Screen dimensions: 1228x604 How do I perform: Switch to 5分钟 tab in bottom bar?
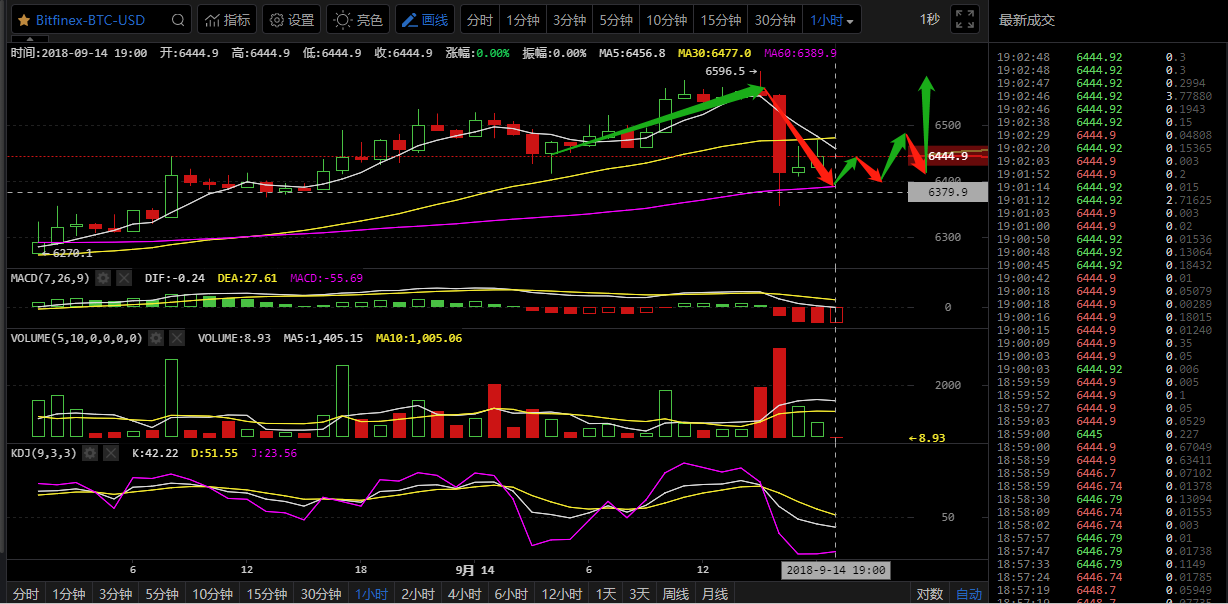tap(161, 594)
